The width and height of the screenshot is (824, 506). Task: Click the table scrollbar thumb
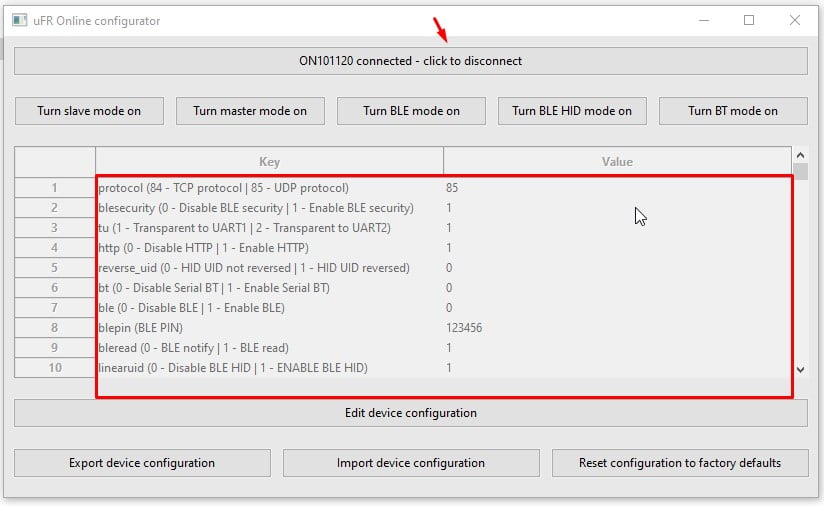800,172
